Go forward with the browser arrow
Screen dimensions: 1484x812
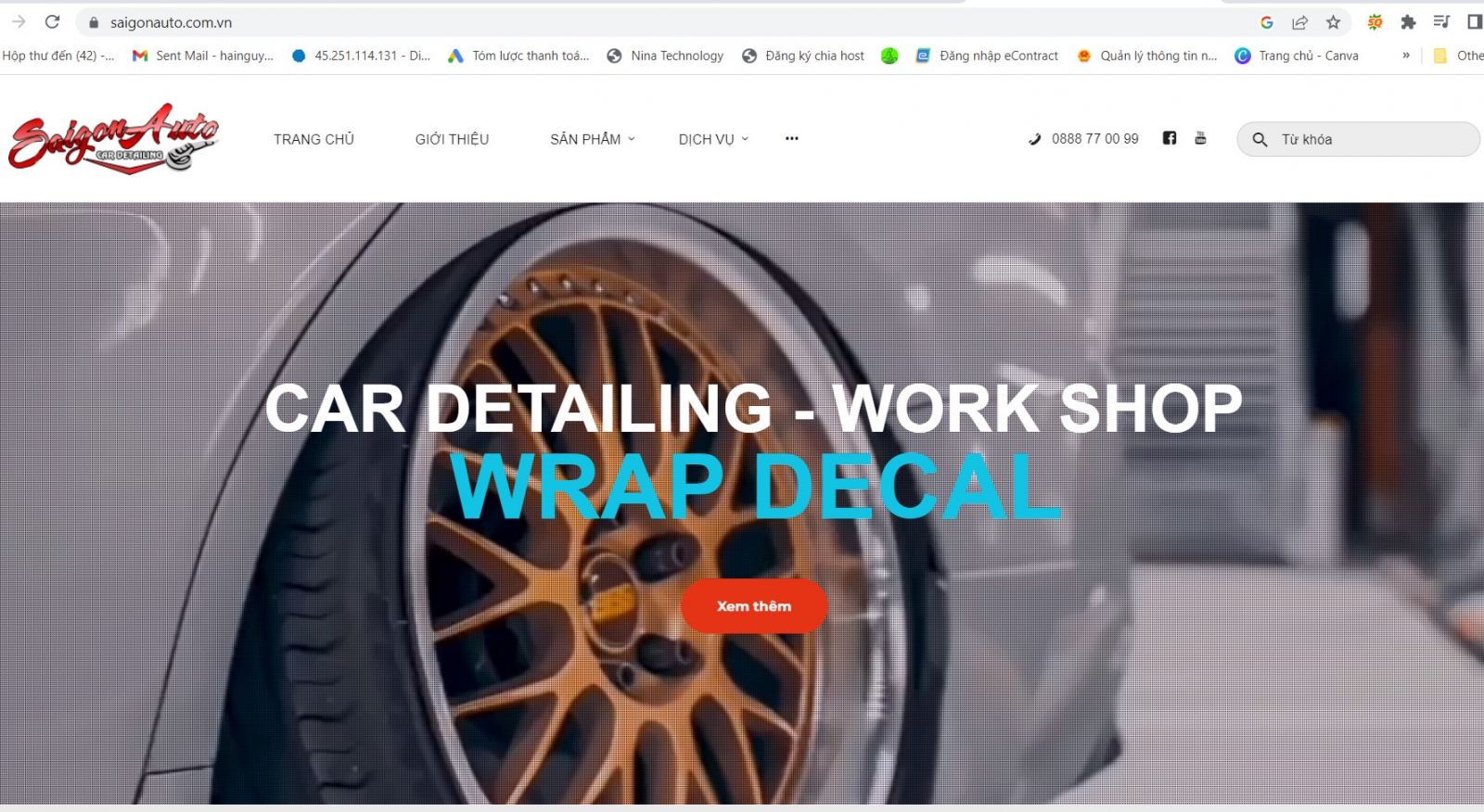[18, 21]
